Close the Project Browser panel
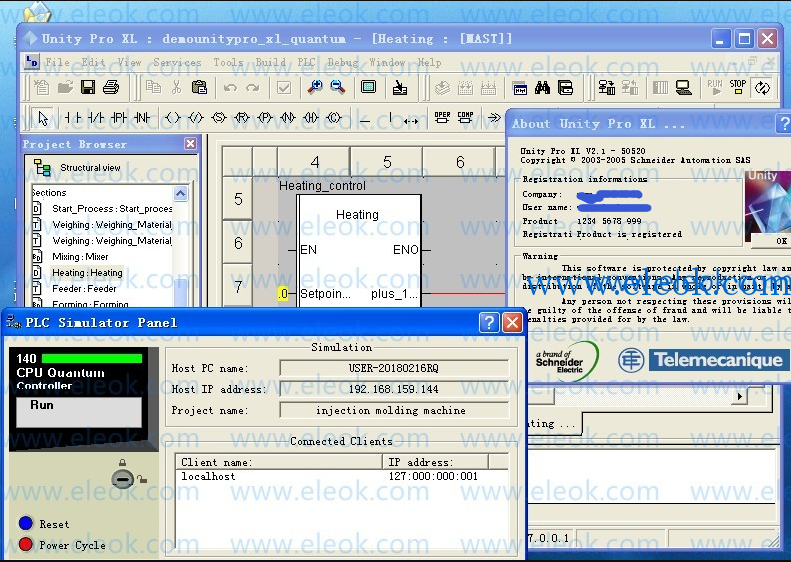This screenshot has width=791, height=562. click(190, 144)
